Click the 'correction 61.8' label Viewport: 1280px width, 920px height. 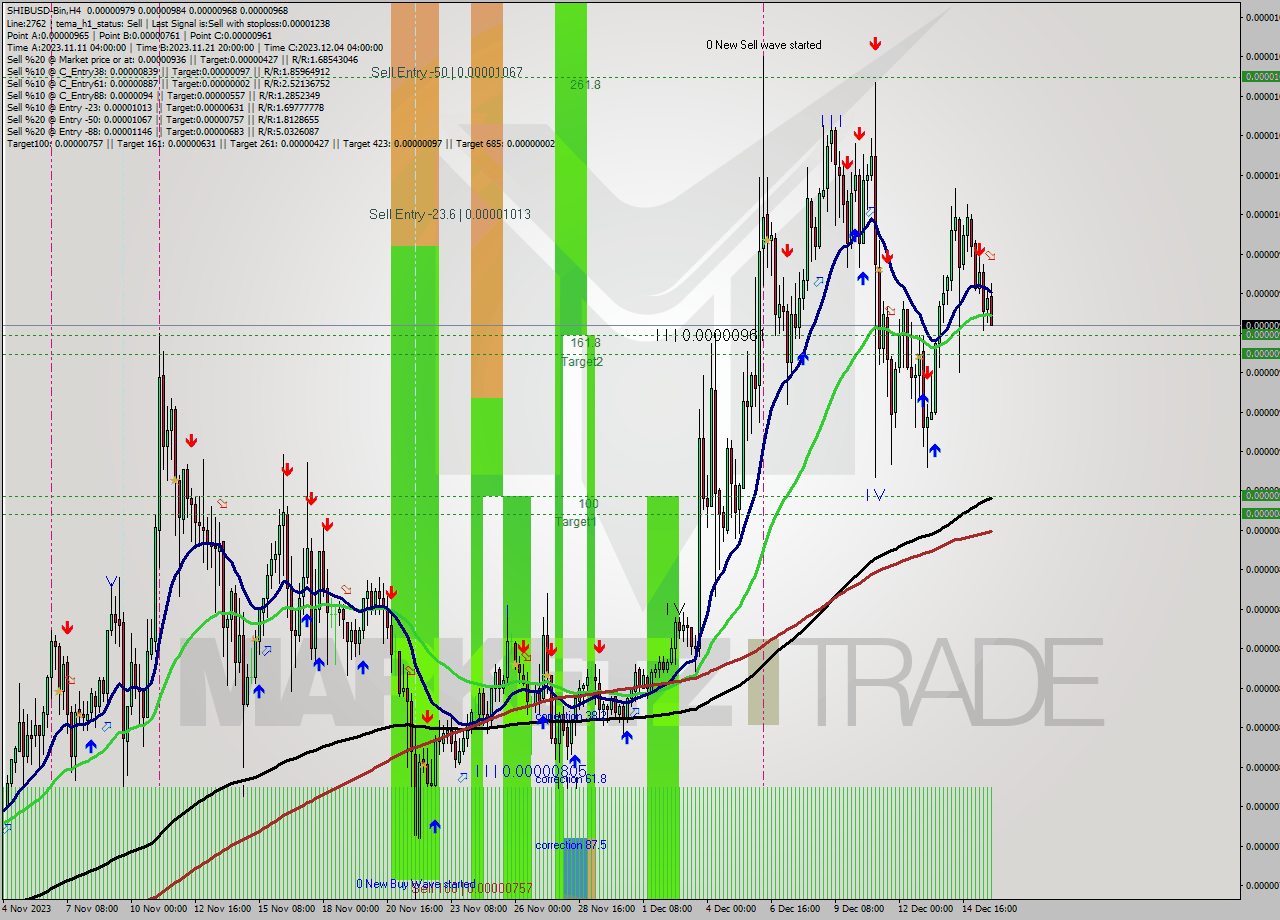570,779
